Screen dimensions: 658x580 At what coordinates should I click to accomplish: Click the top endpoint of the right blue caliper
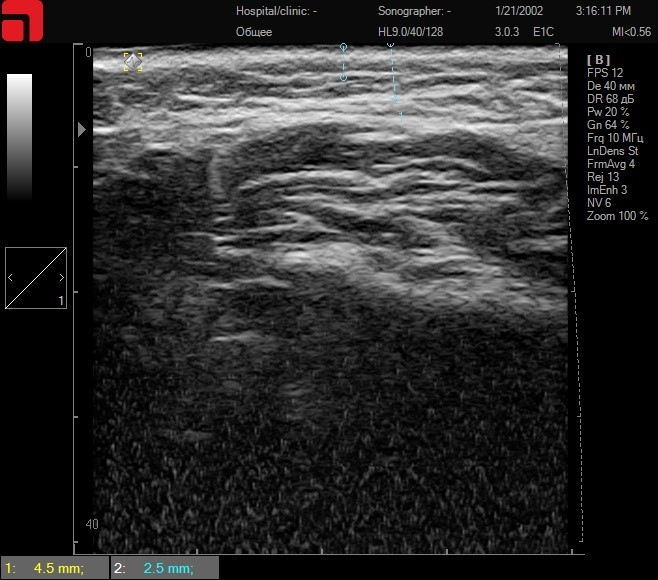click(390, 46)
